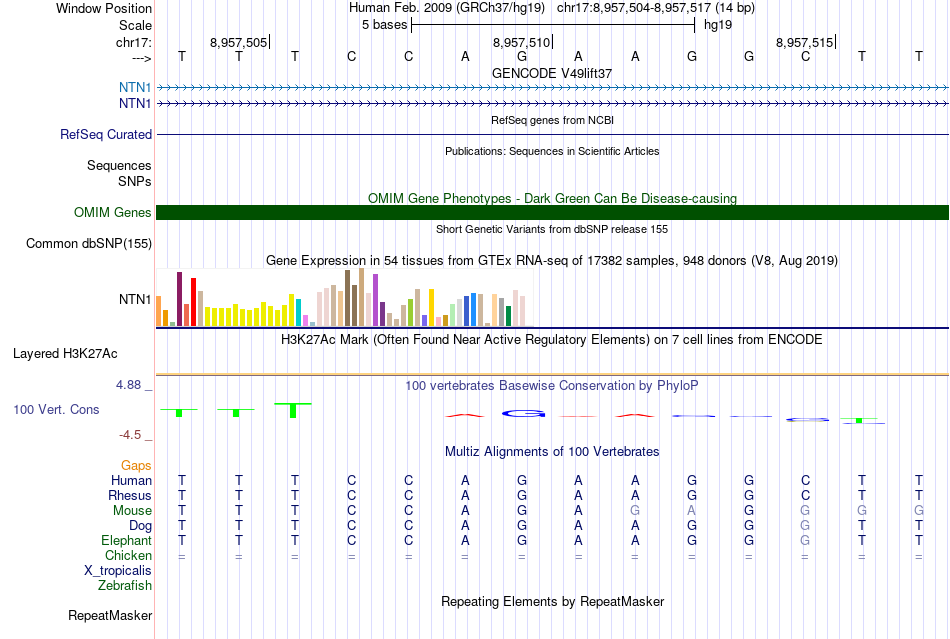Click the dark blue NTN1 GENCODE label

[x=135, y=104]
